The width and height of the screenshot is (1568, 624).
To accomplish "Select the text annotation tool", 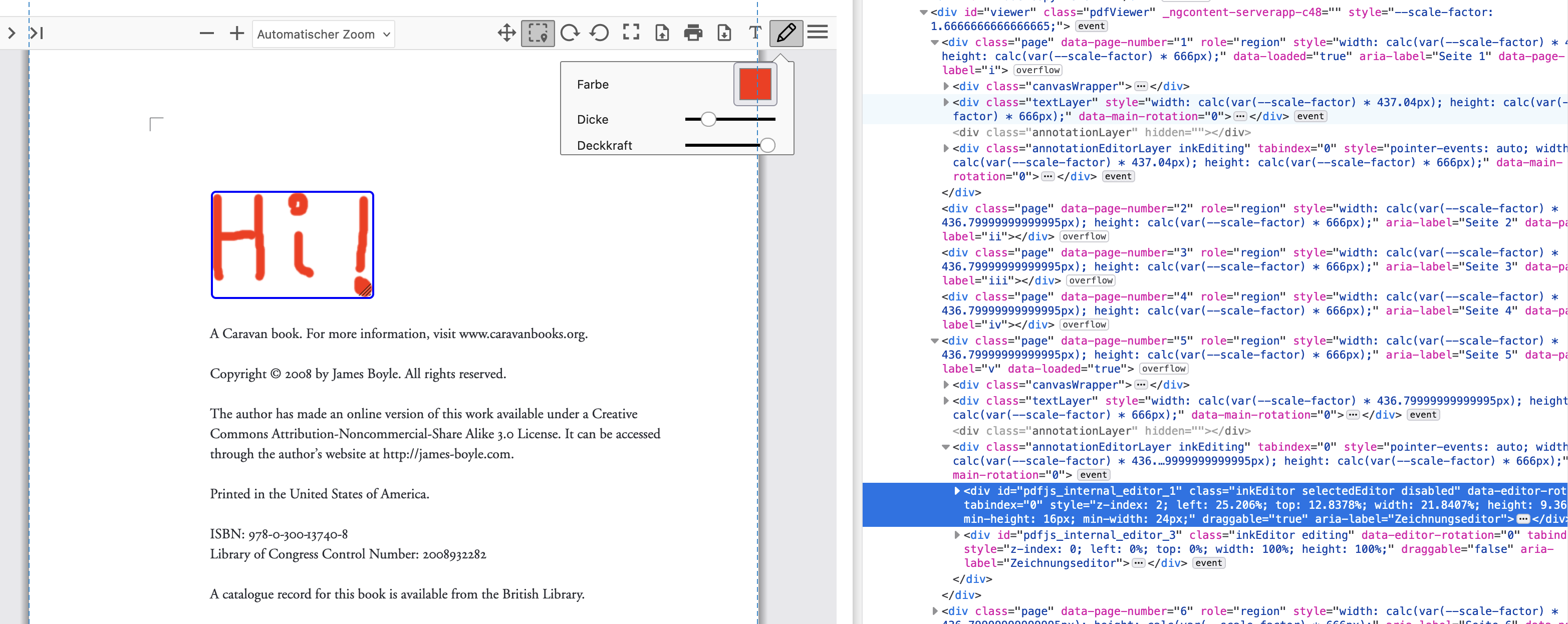I will 755,34.
